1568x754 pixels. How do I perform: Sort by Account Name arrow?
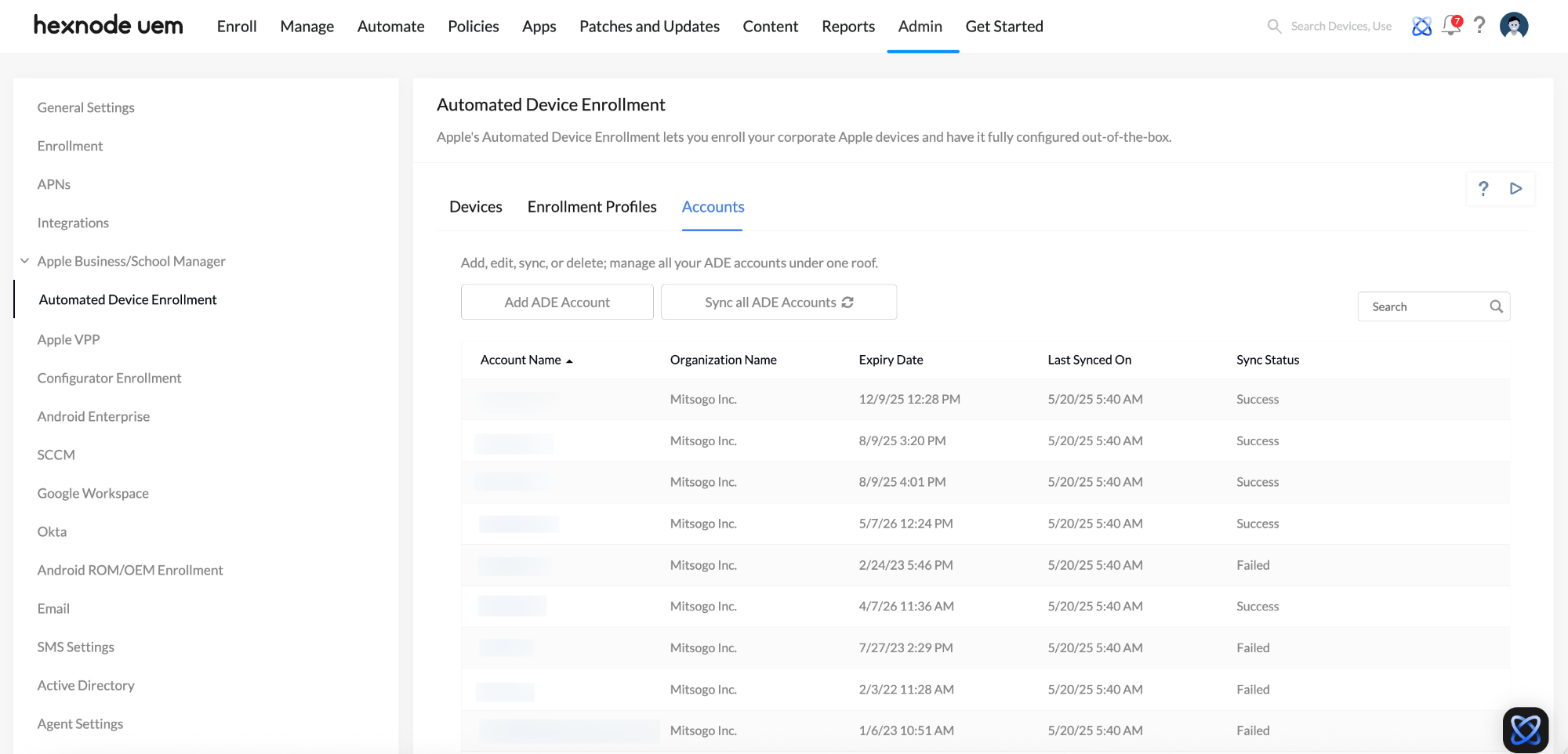570,361
